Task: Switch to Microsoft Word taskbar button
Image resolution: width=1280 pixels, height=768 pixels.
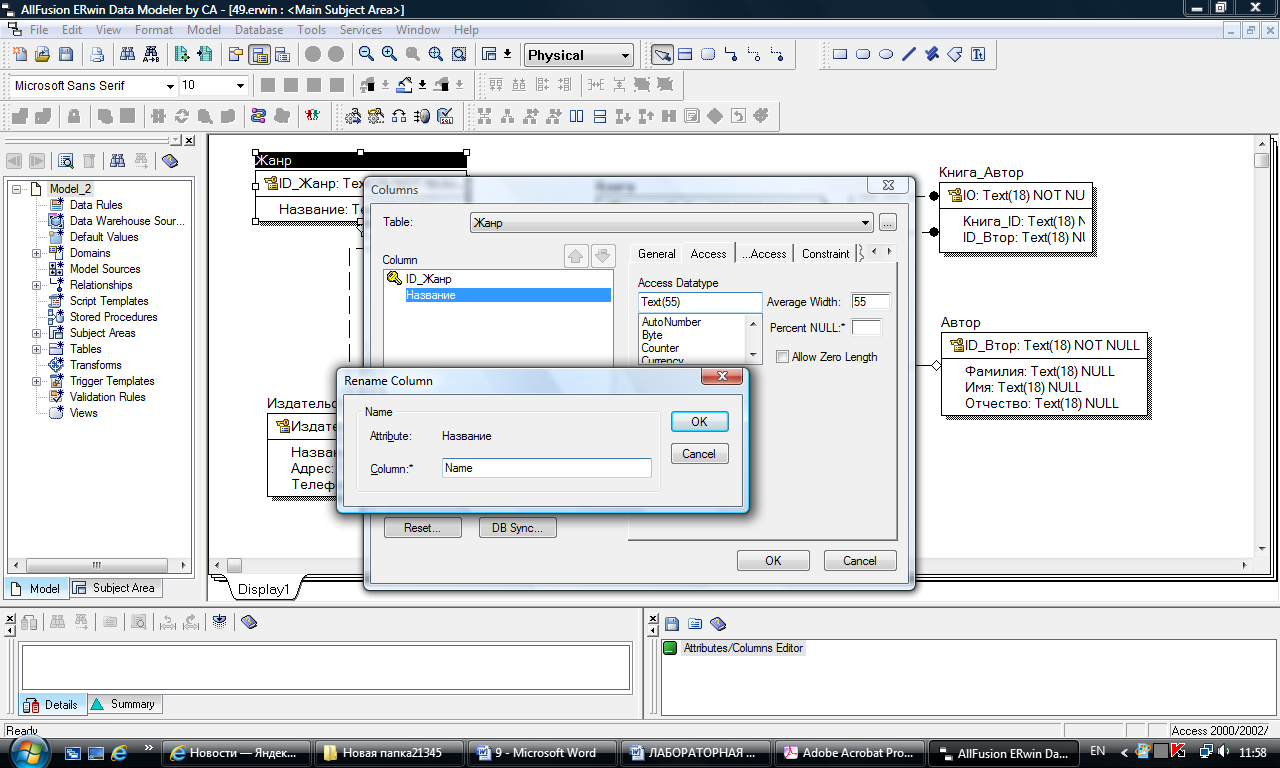Action: click(x=544, y=753)
